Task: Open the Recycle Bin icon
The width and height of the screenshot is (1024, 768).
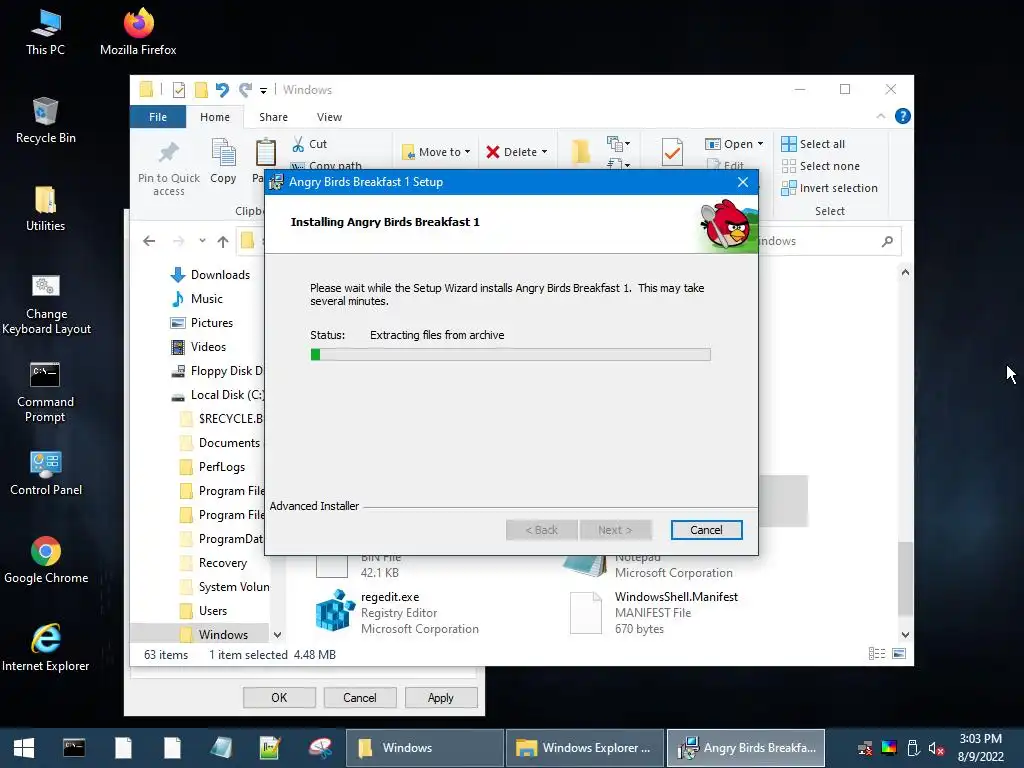Action: click(45, 120)
